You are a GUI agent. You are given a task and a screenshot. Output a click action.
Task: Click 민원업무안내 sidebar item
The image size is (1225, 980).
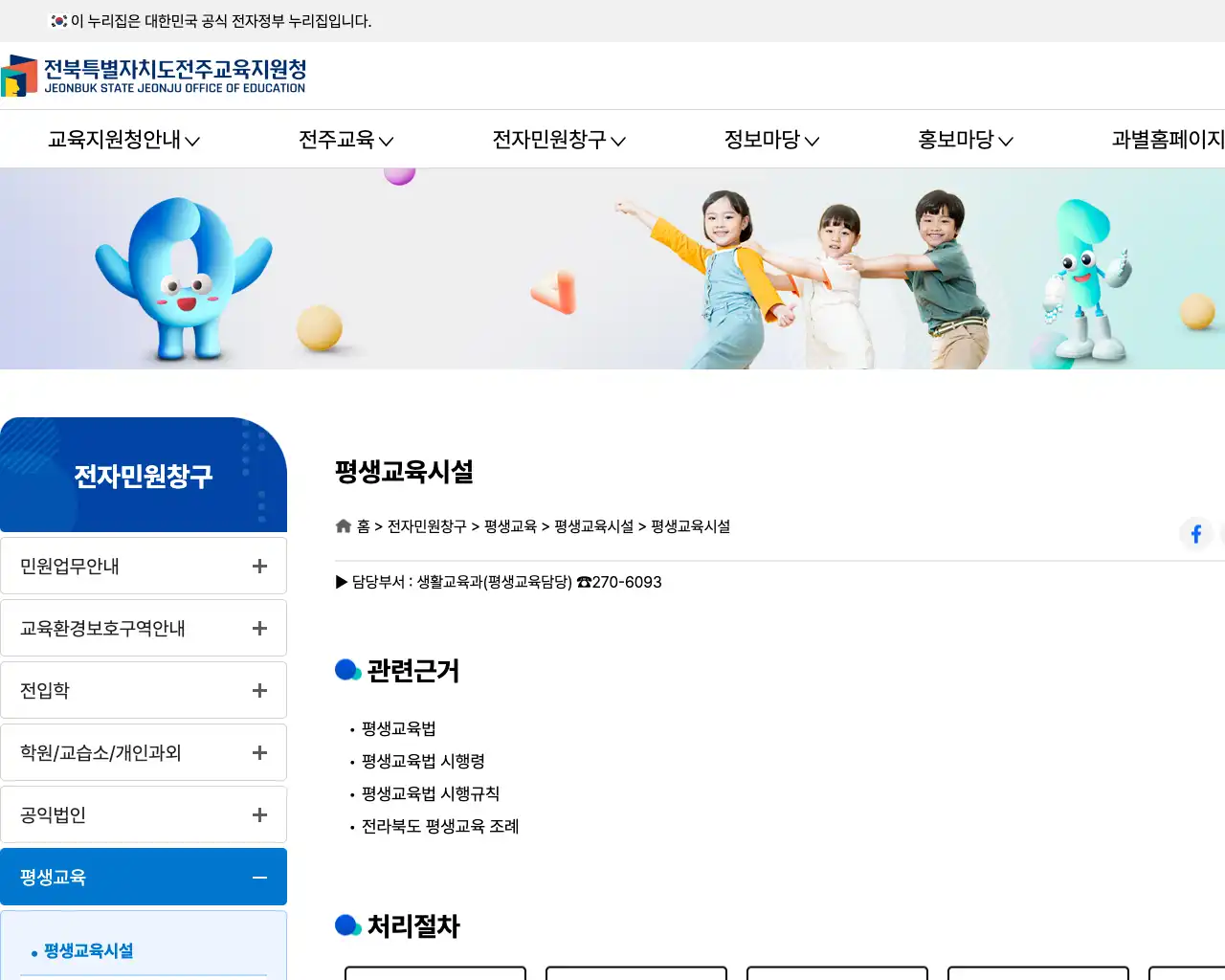pyautogui.click(x=144, y=566)
